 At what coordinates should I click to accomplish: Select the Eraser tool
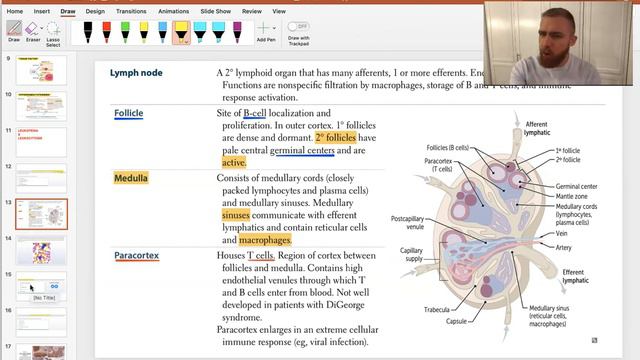32,31
